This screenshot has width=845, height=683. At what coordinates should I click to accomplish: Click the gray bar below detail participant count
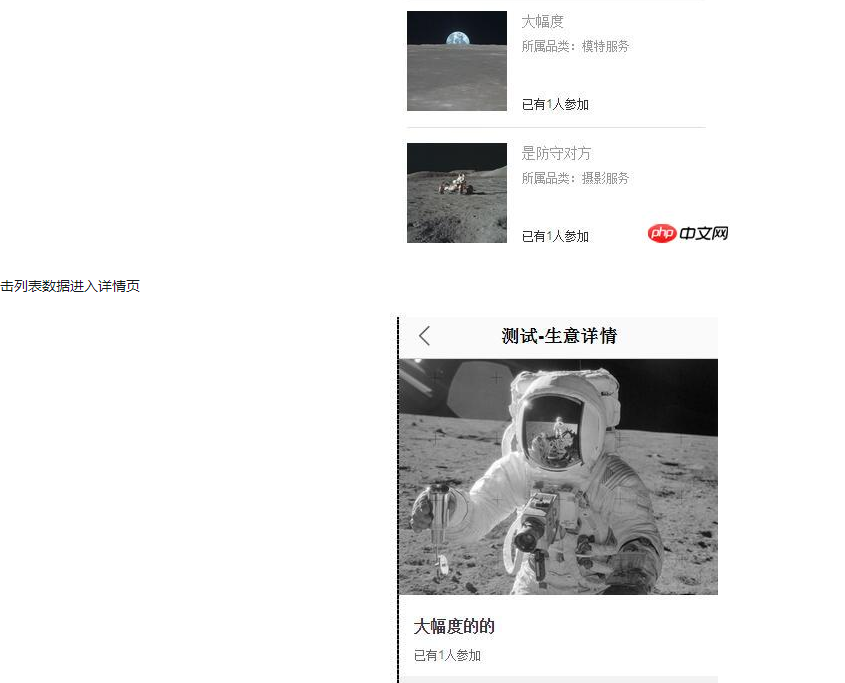pos(558,679)
